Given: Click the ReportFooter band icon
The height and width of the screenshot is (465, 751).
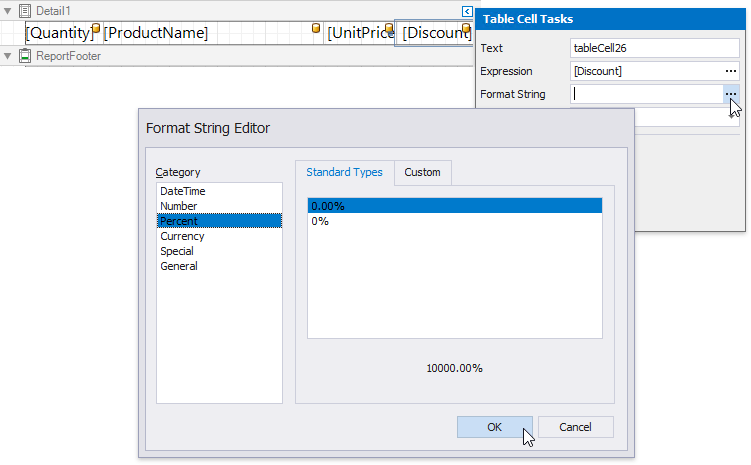Looking at the screenshot, I should point(25,56).
